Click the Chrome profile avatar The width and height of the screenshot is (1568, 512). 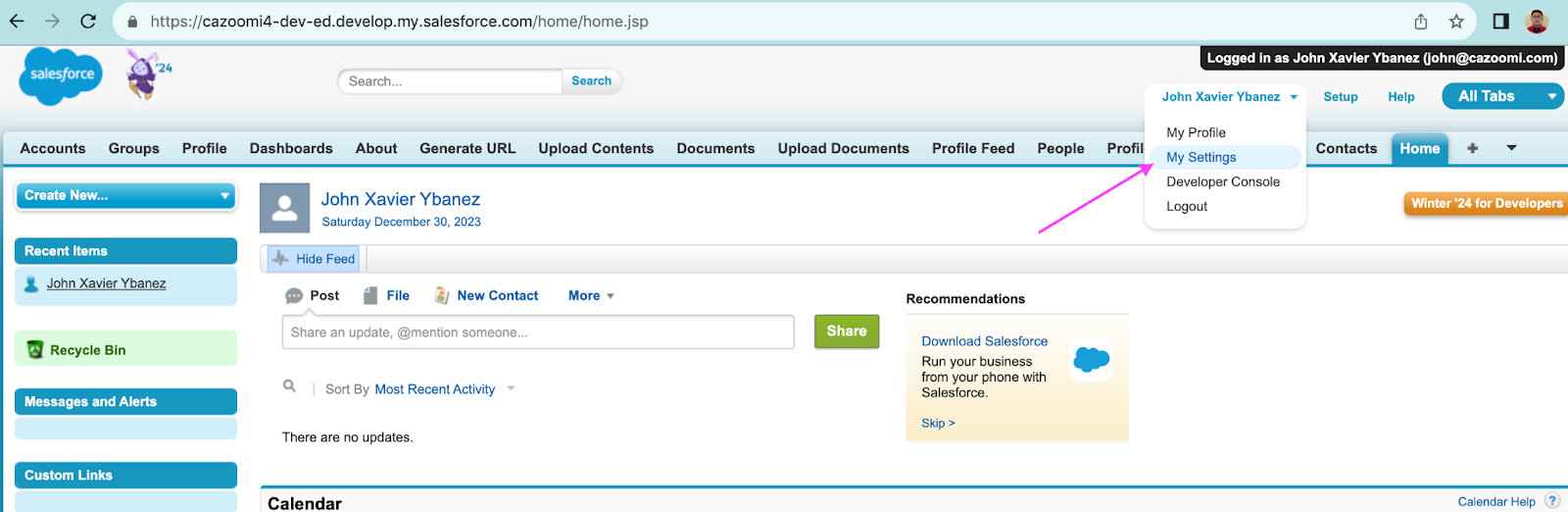[x=1537, y=21]
